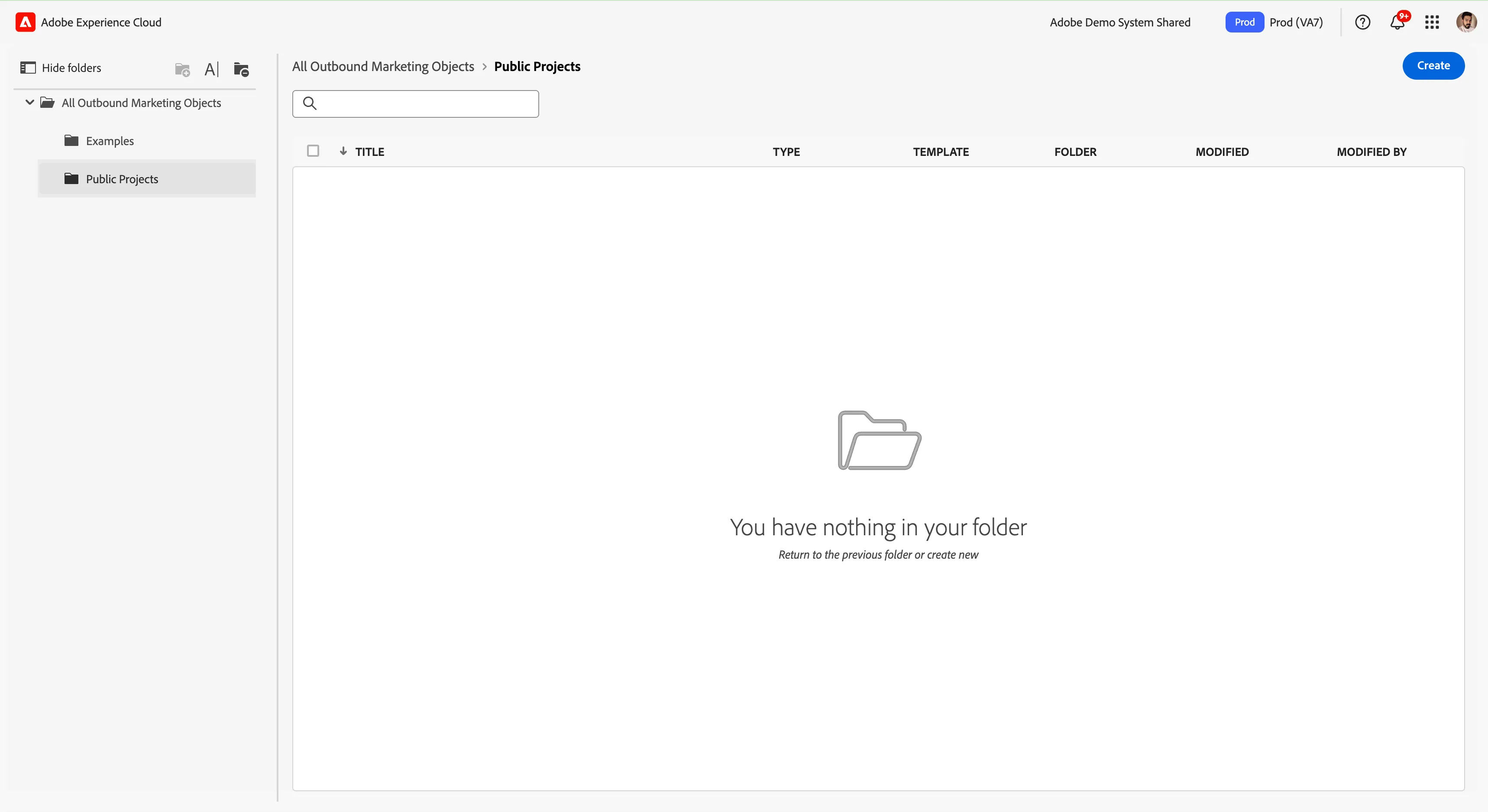Sort by TYPE column

786,151
